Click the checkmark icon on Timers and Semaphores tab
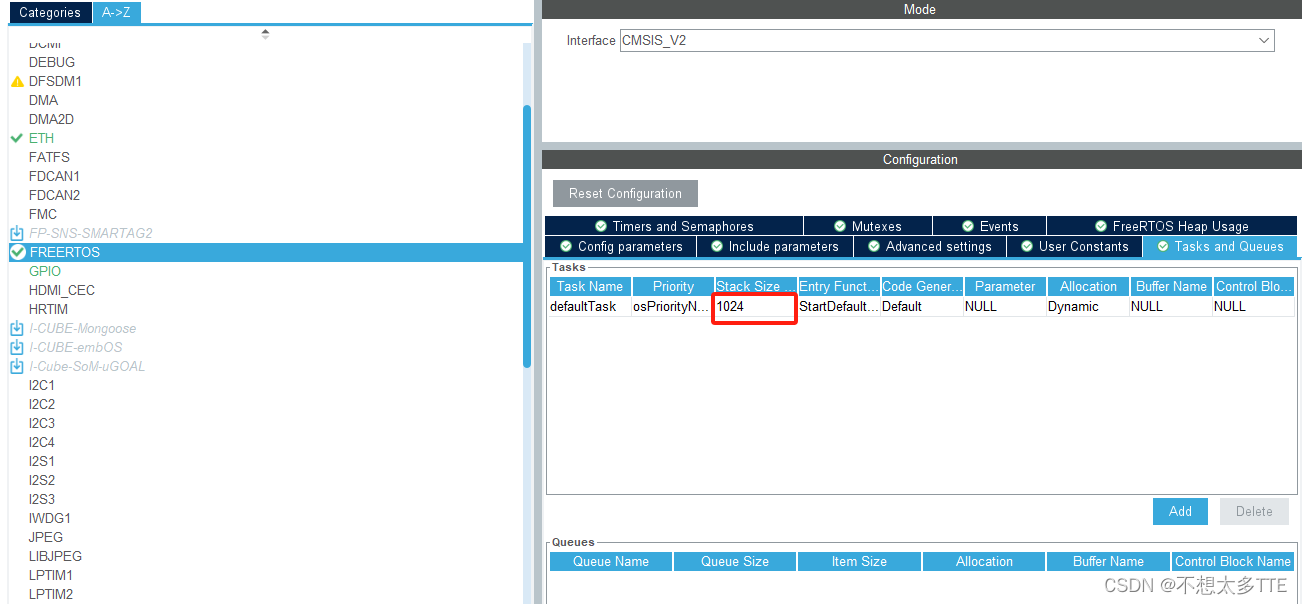Image resolution: width=1302 pixels, height=604 pixels. (x=600, y=225)
